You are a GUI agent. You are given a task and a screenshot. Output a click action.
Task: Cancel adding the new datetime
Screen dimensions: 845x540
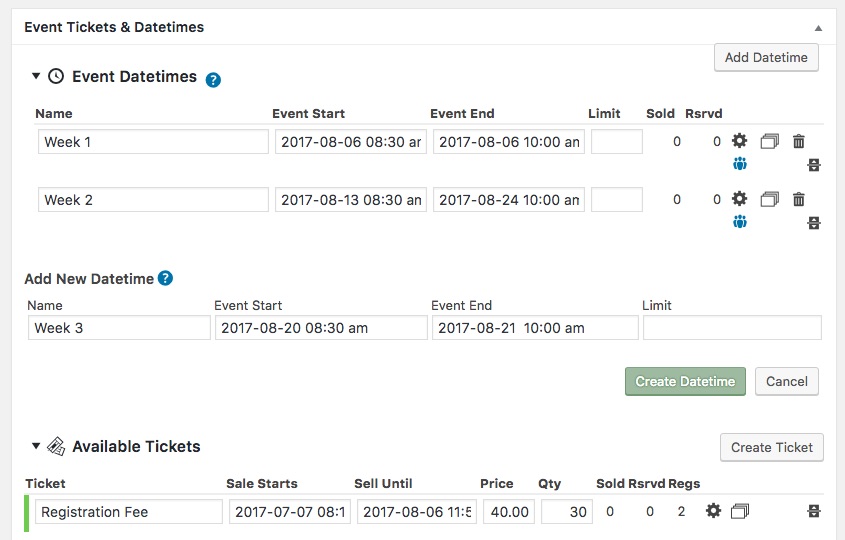pos(787,381)
